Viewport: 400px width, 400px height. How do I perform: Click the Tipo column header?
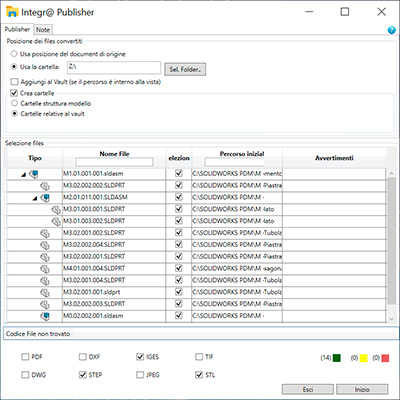tap(35, 158)
